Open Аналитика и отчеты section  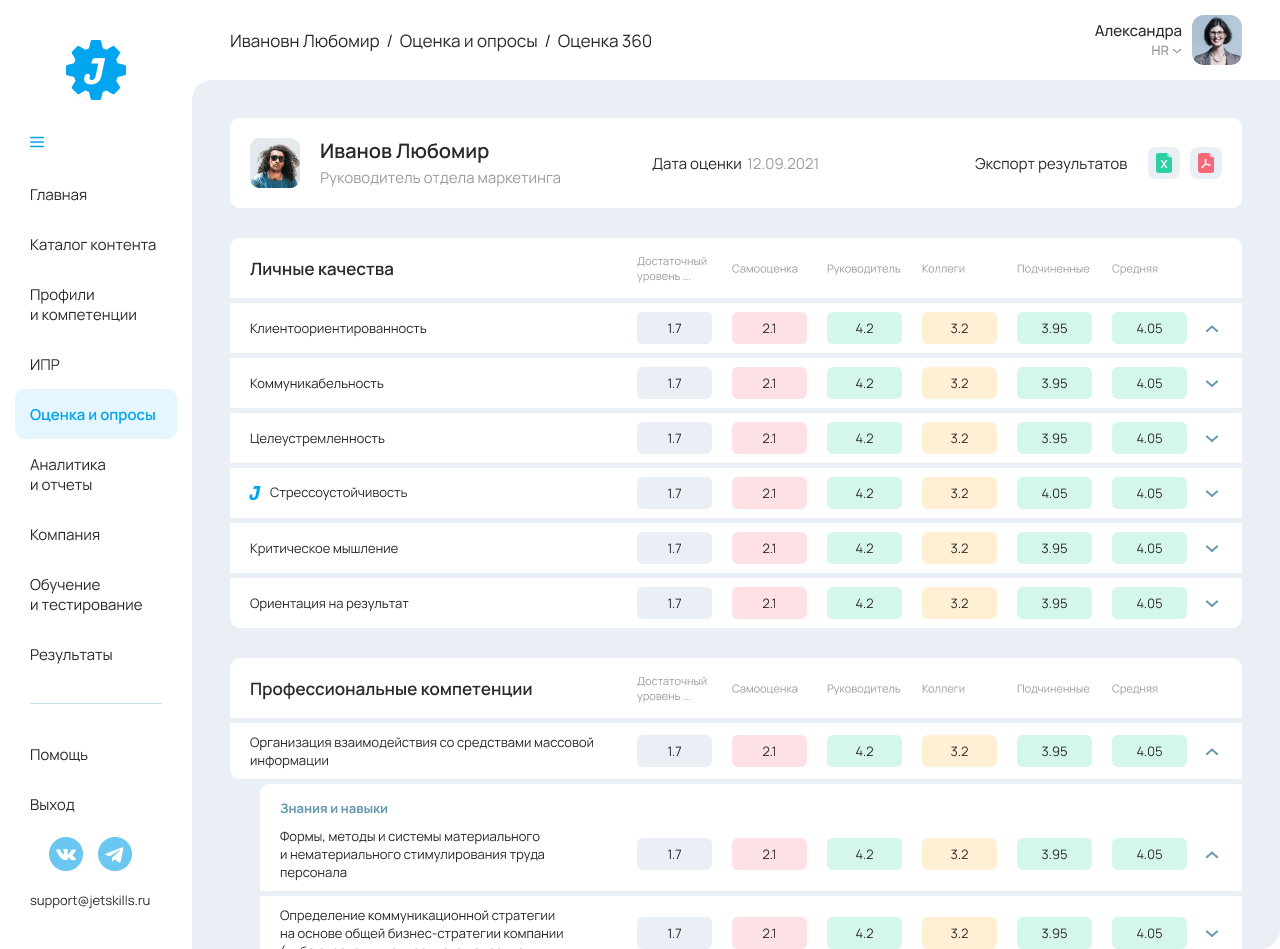click(x=68, y=475)
